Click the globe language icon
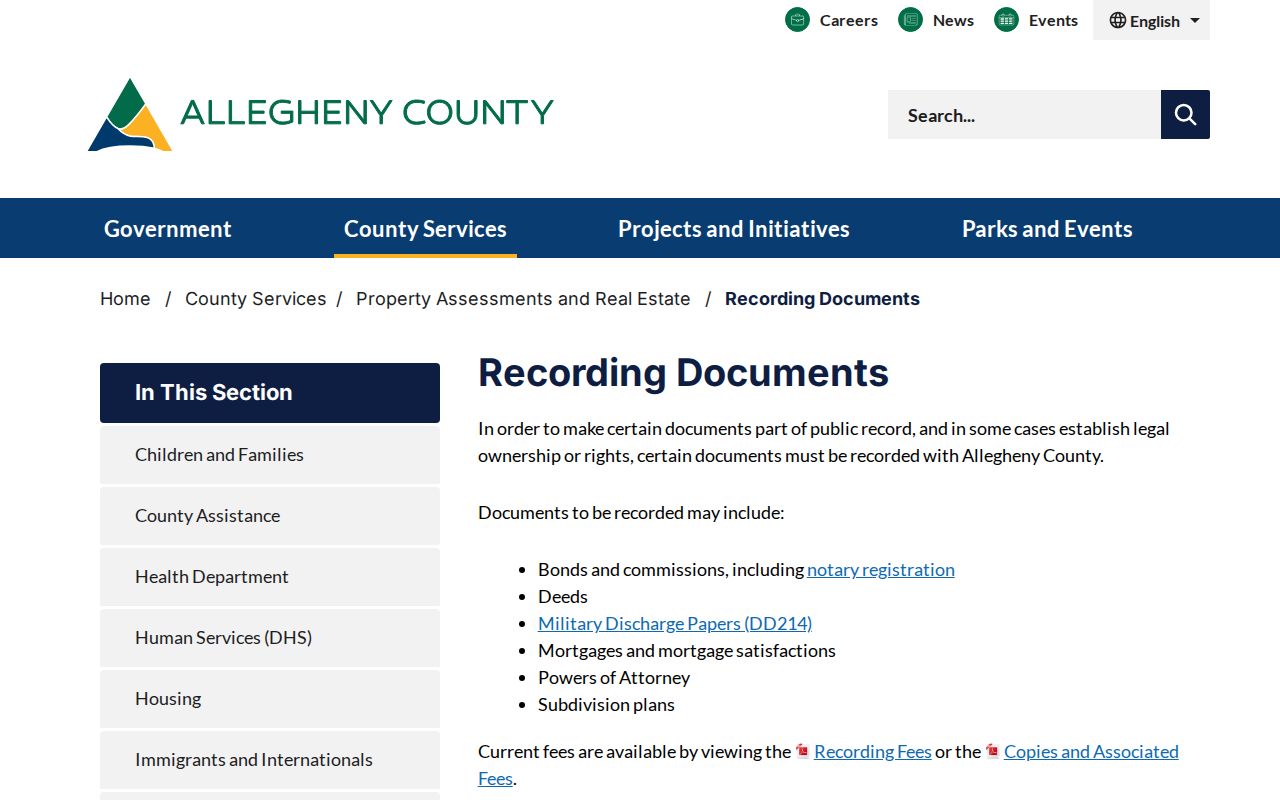 1118,20
